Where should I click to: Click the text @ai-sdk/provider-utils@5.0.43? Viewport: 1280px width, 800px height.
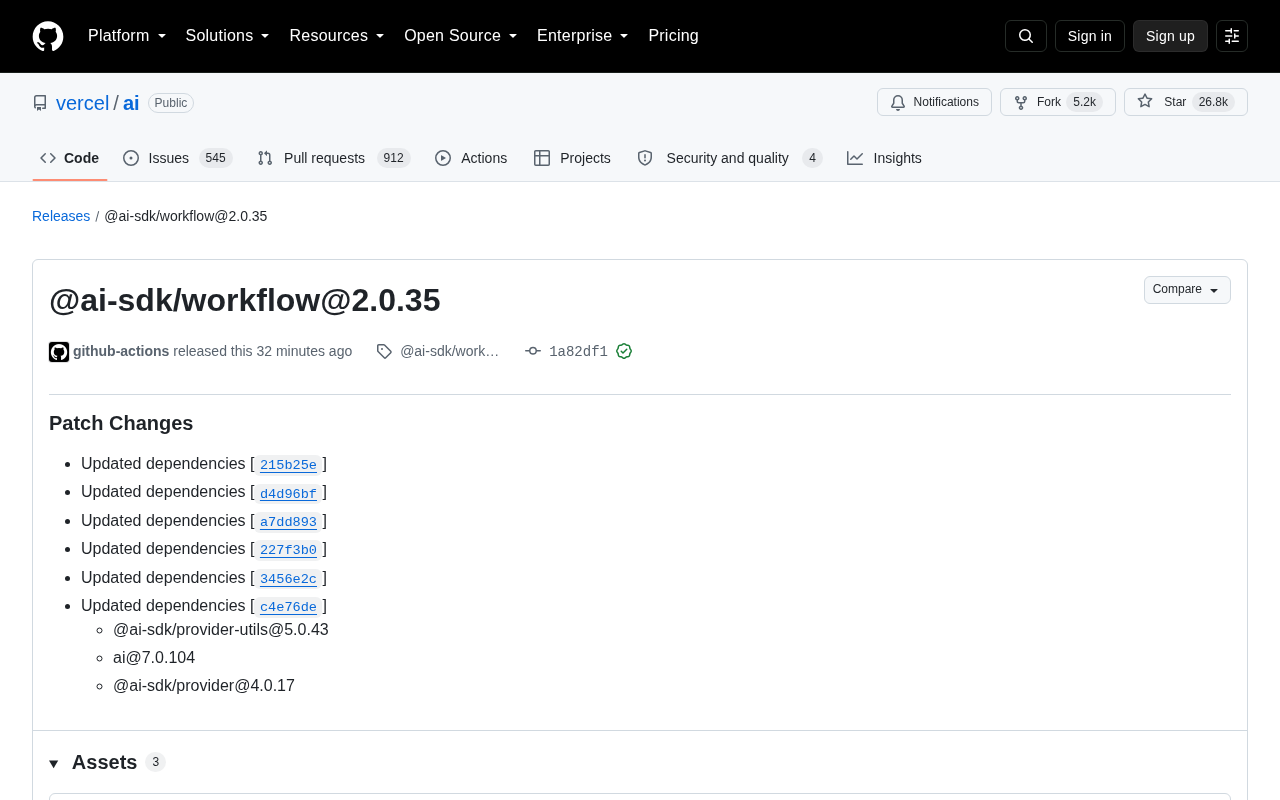coord(221,630)
